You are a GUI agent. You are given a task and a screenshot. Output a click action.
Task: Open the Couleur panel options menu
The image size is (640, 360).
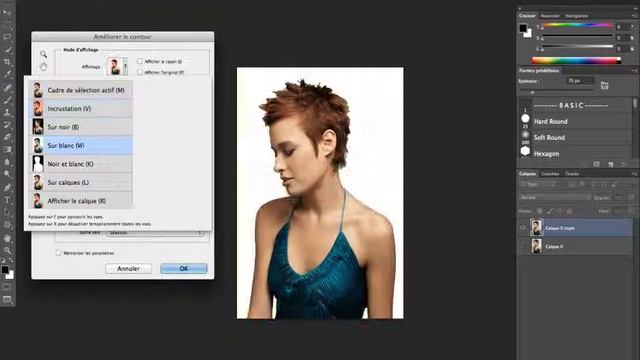coord(633,16)
